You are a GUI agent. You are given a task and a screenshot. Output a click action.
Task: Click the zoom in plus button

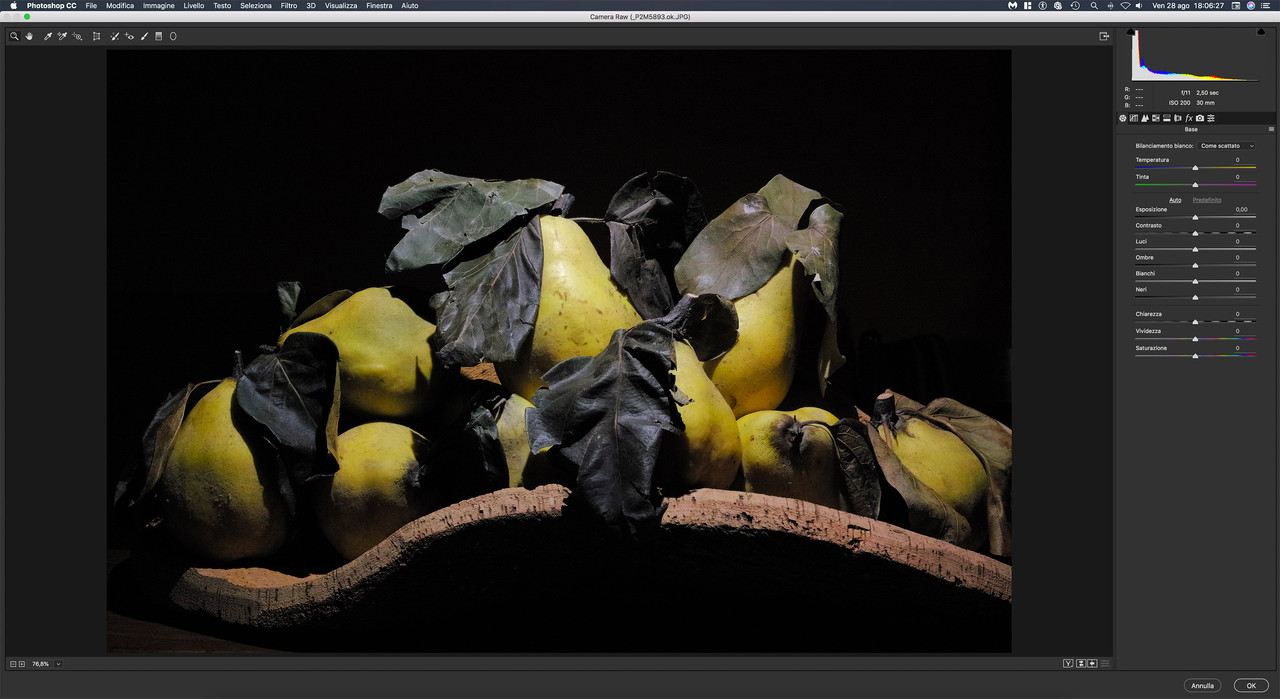[22, 663]
